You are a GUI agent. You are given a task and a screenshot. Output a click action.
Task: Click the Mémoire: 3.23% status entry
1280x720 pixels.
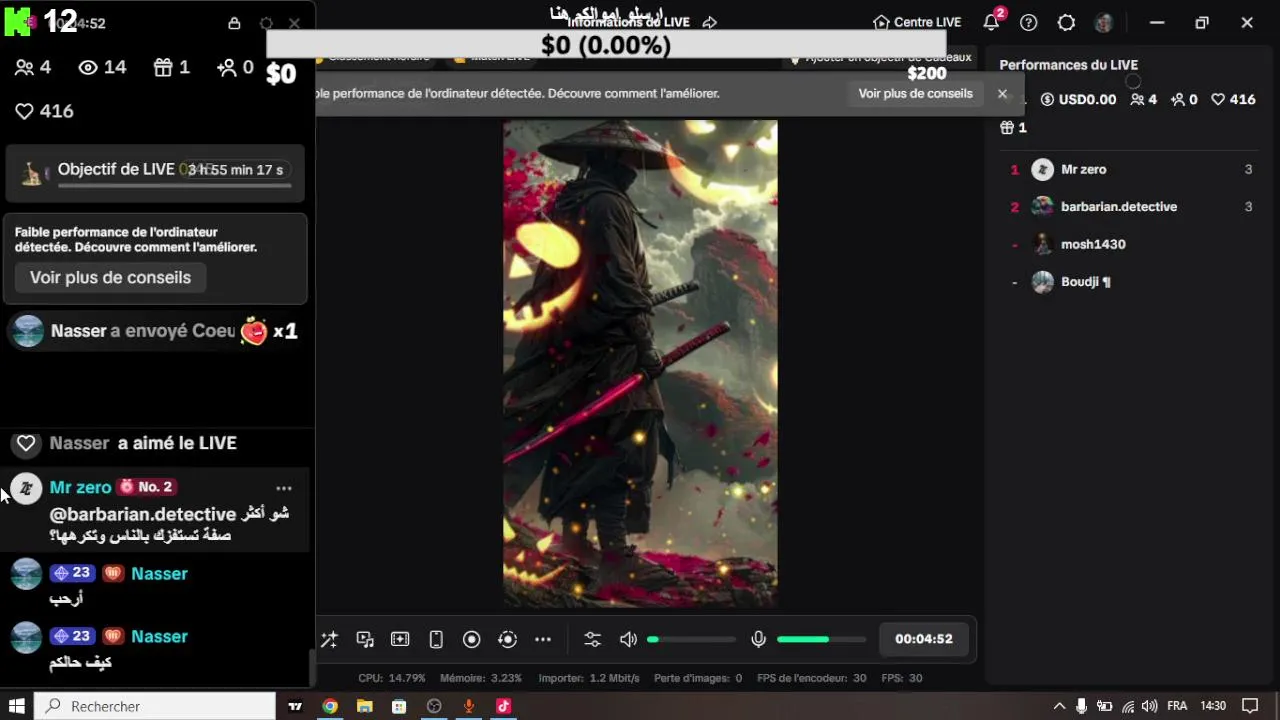481,678
